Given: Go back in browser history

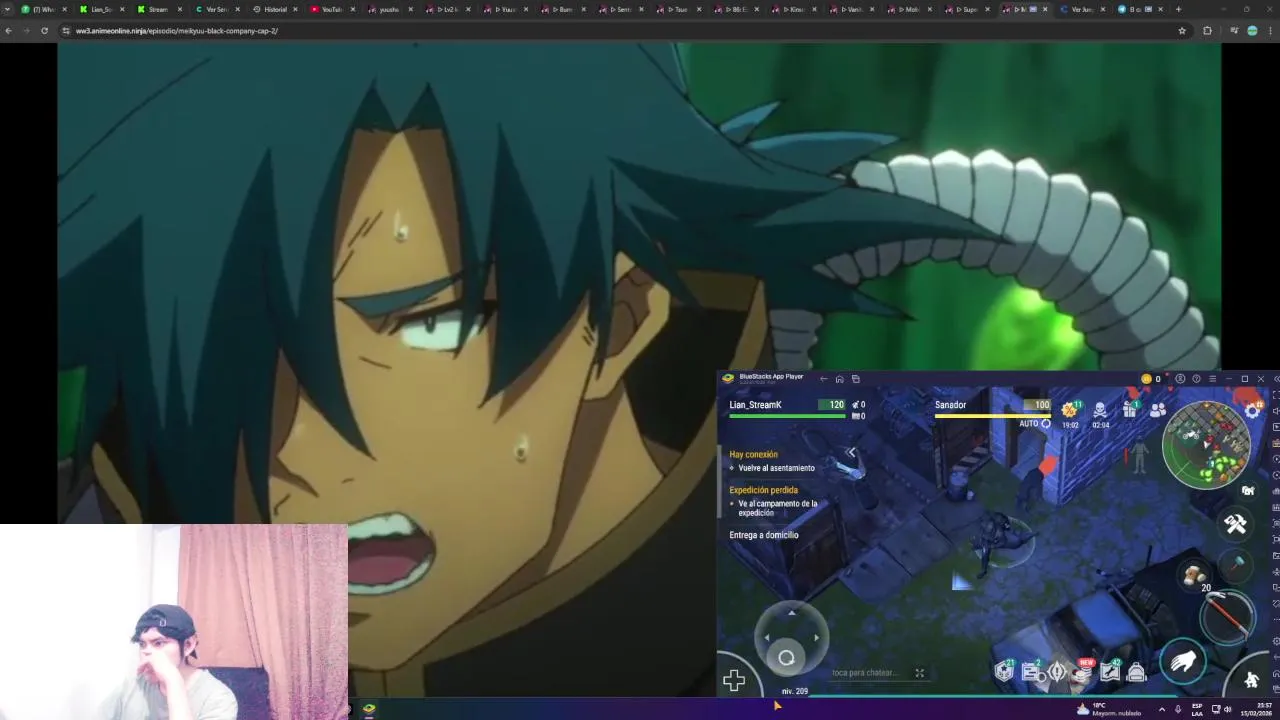Looking at the screenshot, I should [x=8, y=30].
